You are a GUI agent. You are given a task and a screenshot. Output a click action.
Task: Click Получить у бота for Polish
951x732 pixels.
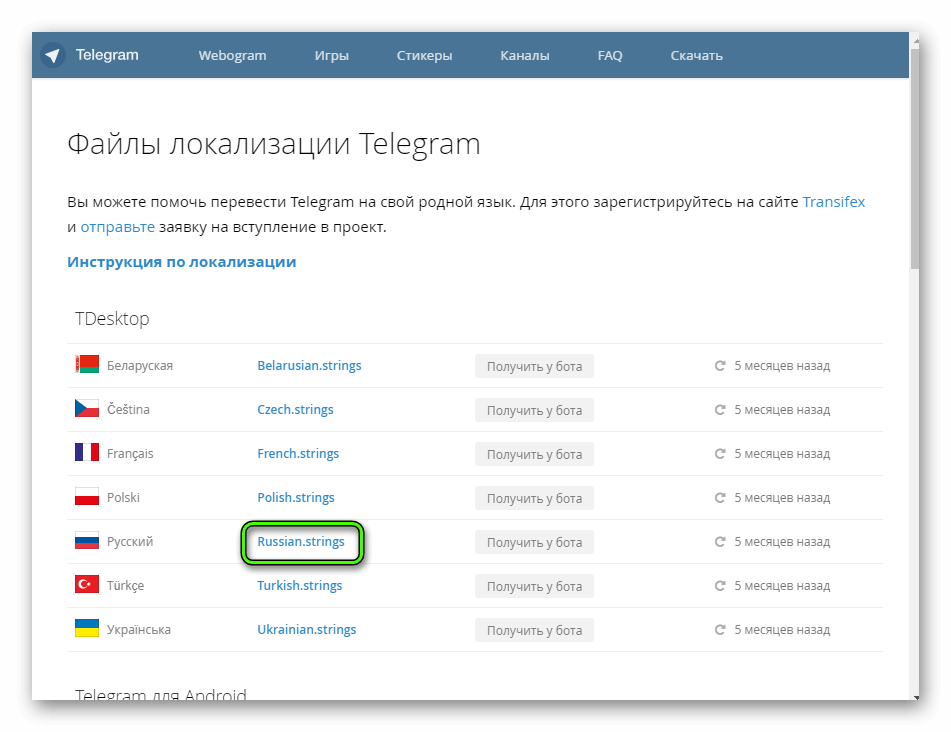pos(534,498)
